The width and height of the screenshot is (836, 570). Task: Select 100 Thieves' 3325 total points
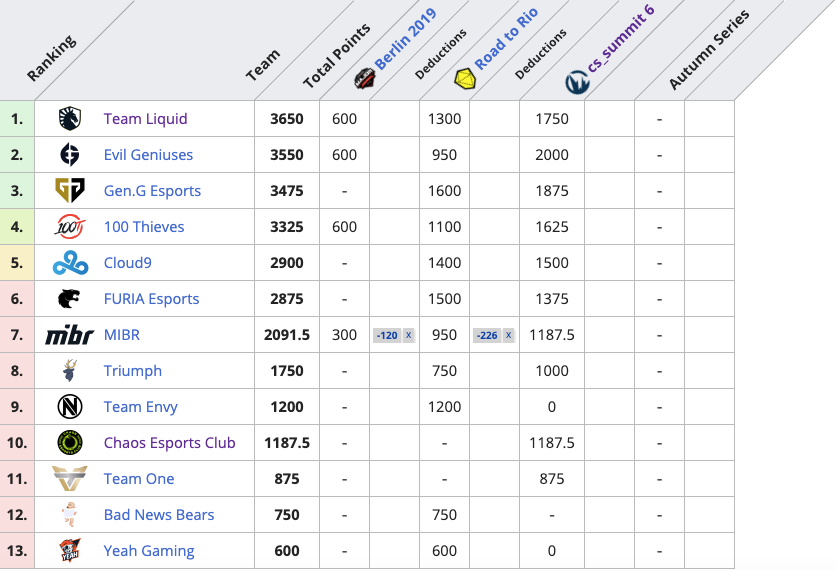(287, 227)
